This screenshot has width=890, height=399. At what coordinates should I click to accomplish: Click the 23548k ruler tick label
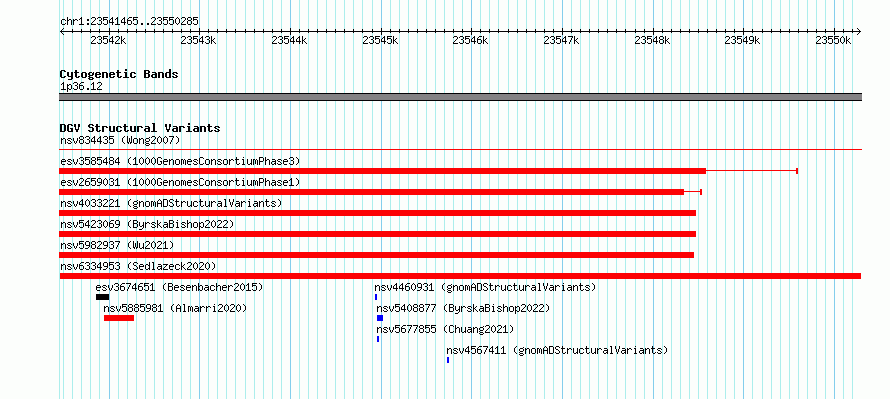click(x=652, y=40)
